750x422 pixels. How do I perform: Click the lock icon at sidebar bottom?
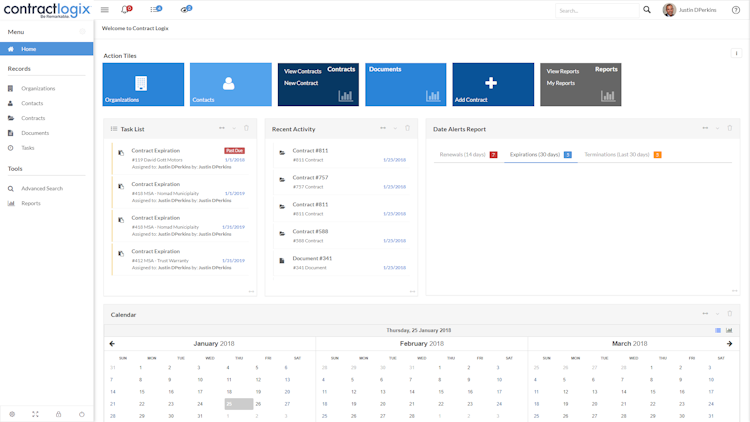[58, 414]
